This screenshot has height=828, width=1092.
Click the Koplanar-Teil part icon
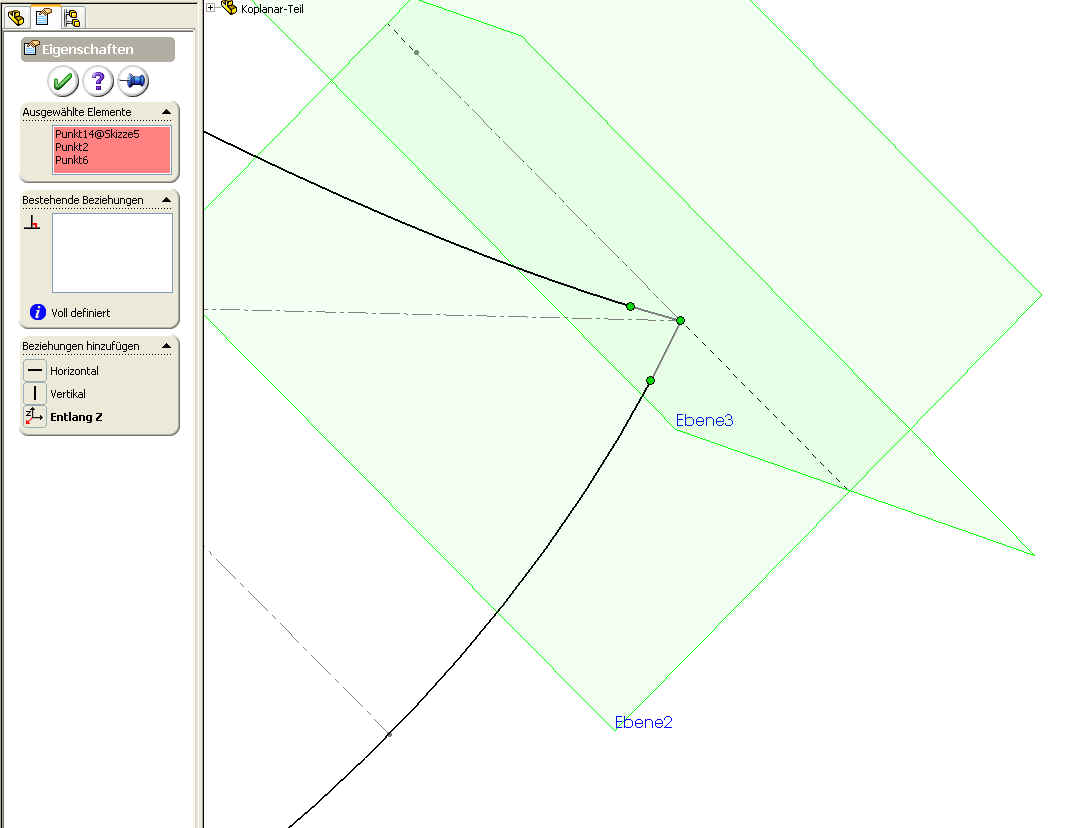(229, 8)
